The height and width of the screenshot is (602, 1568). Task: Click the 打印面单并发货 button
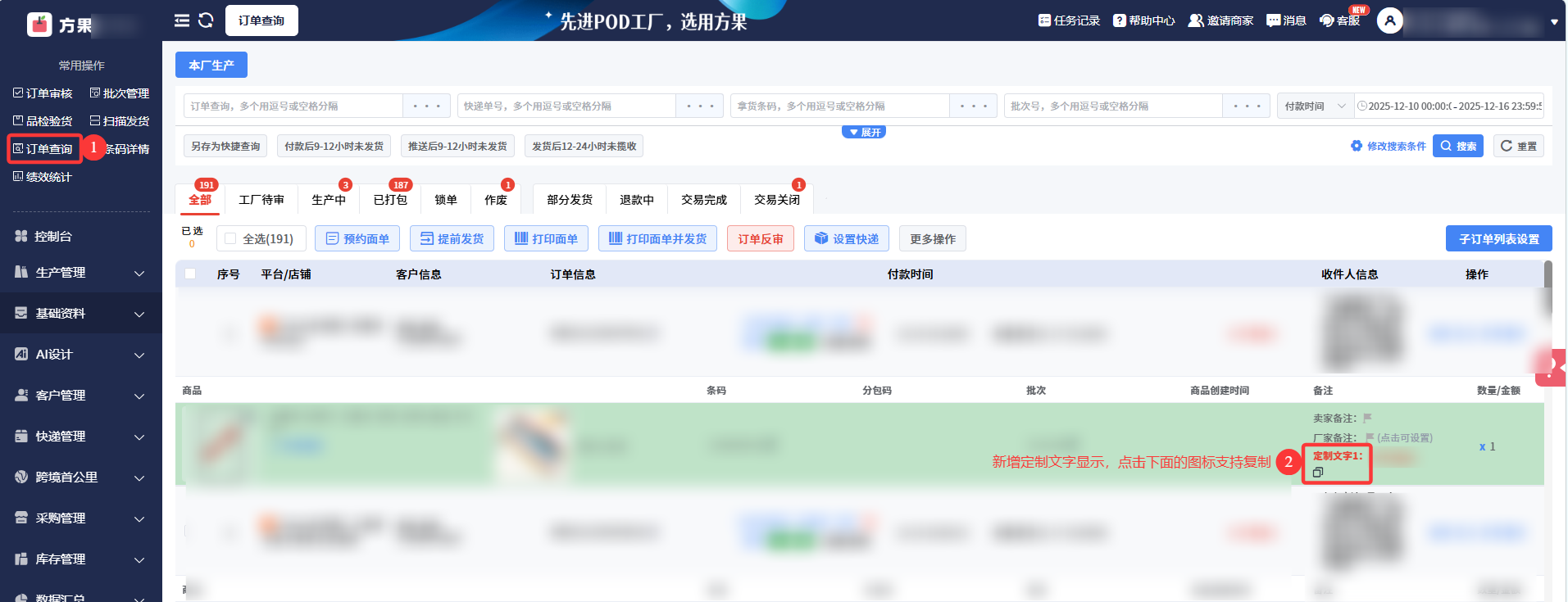[x=657, y=238]
